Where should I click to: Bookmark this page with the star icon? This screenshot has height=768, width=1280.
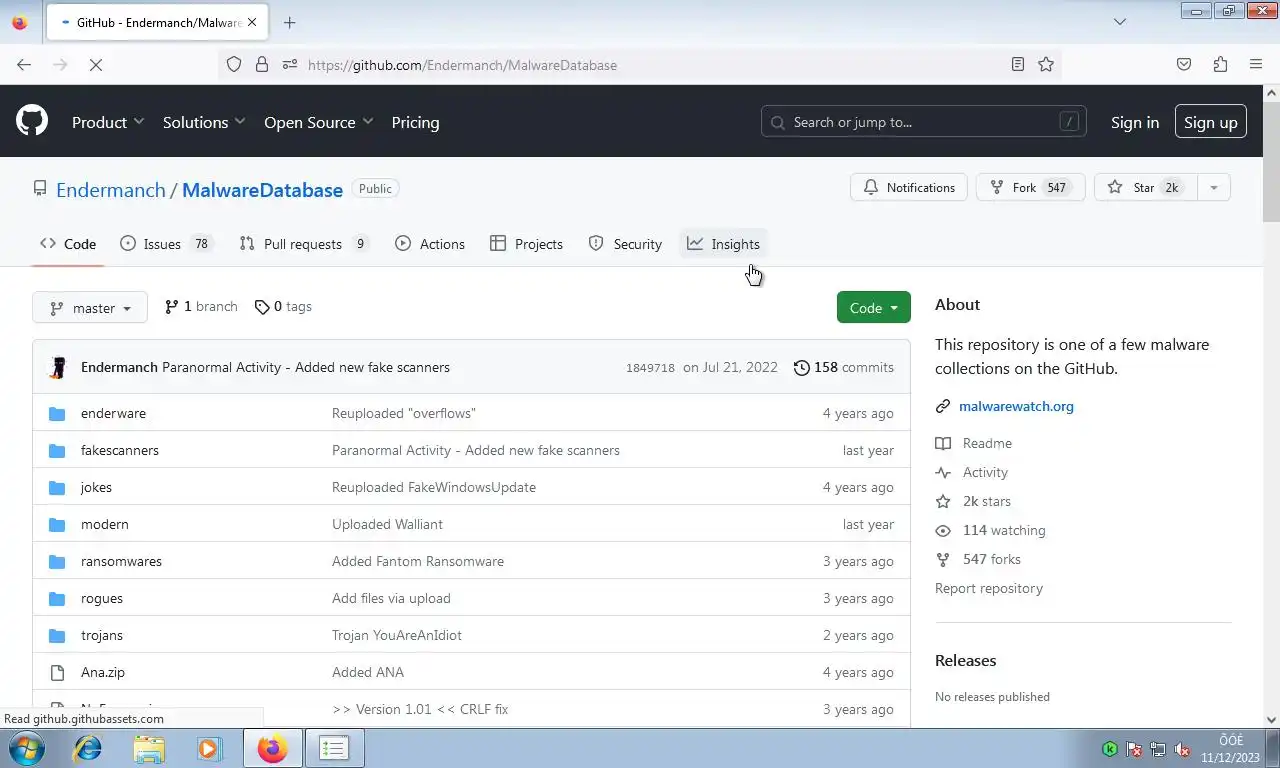click(x=1046, y=64)
